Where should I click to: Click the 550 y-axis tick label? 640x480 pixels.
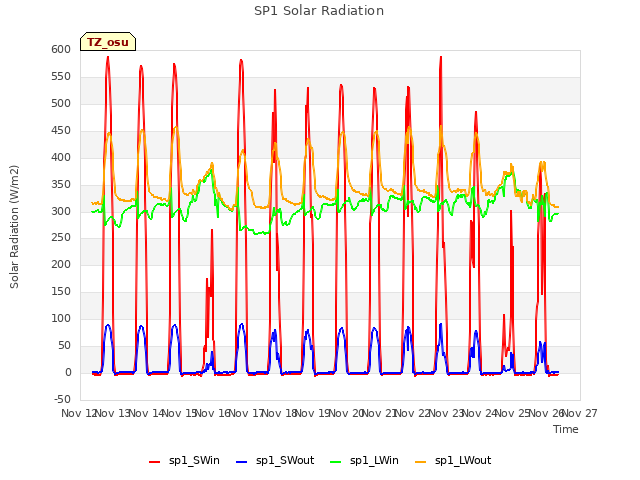(61, 76)
